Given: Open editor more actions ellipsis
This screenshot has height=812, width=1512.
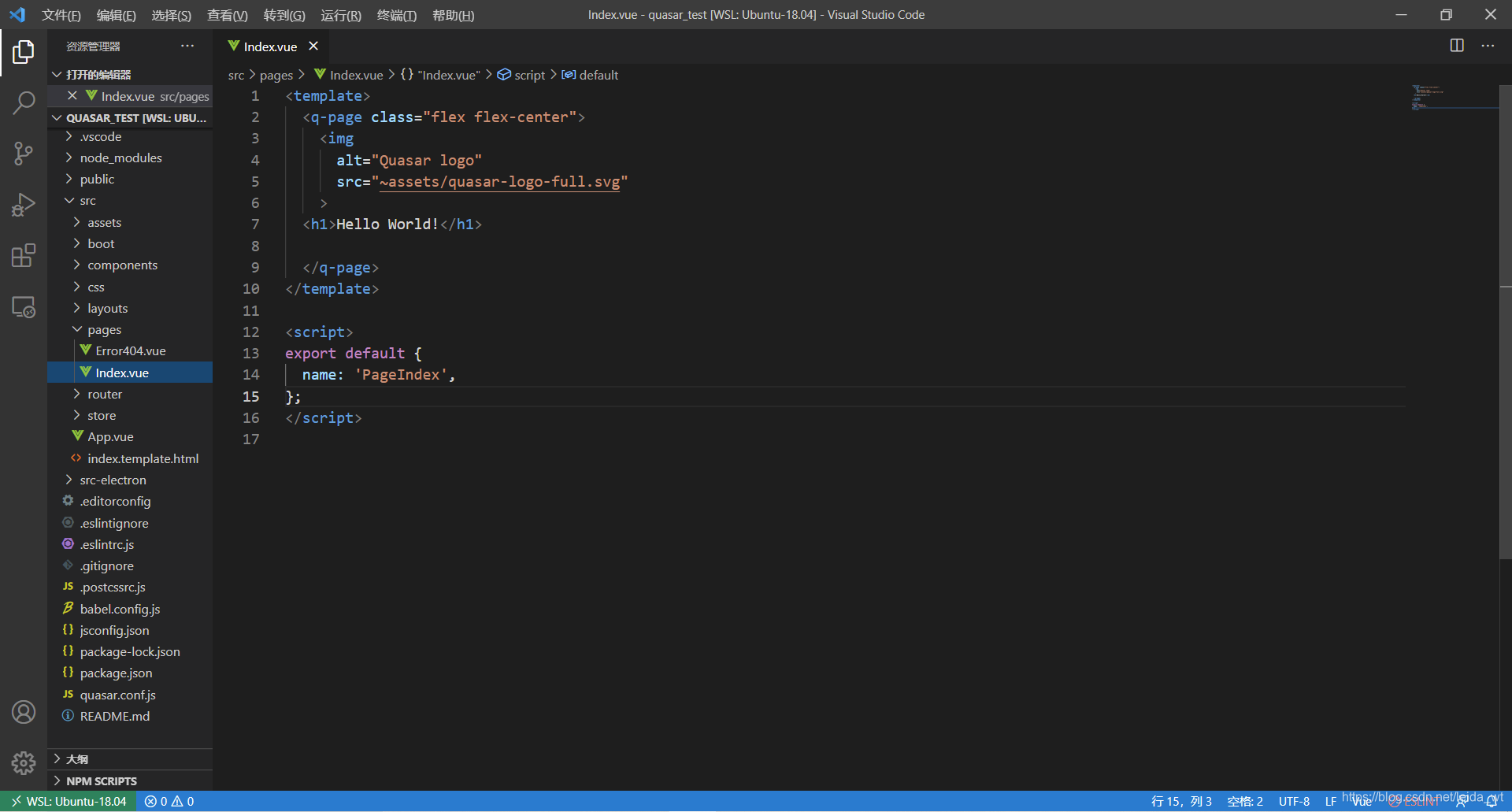Looking at the screenshot, I should tap(1488, 46).
